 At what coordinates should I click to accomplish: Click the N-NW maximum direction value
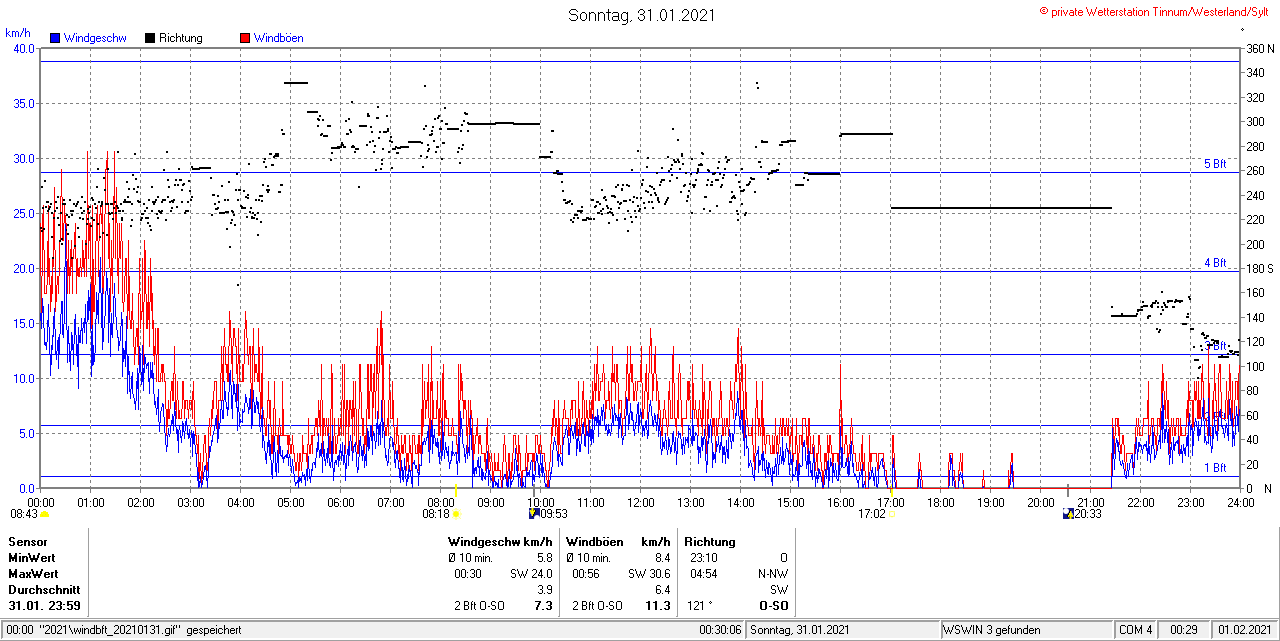click(772, 574)
